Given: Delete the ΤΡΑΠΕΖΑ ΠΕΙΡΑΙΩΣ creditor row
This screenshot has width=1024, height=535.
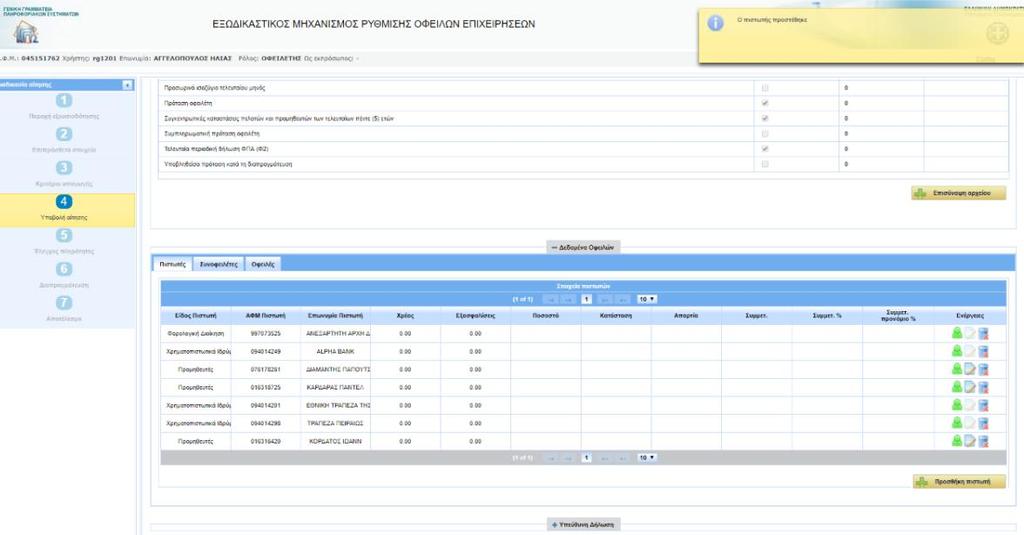Looking at the screenshot, I should [984, 423].
